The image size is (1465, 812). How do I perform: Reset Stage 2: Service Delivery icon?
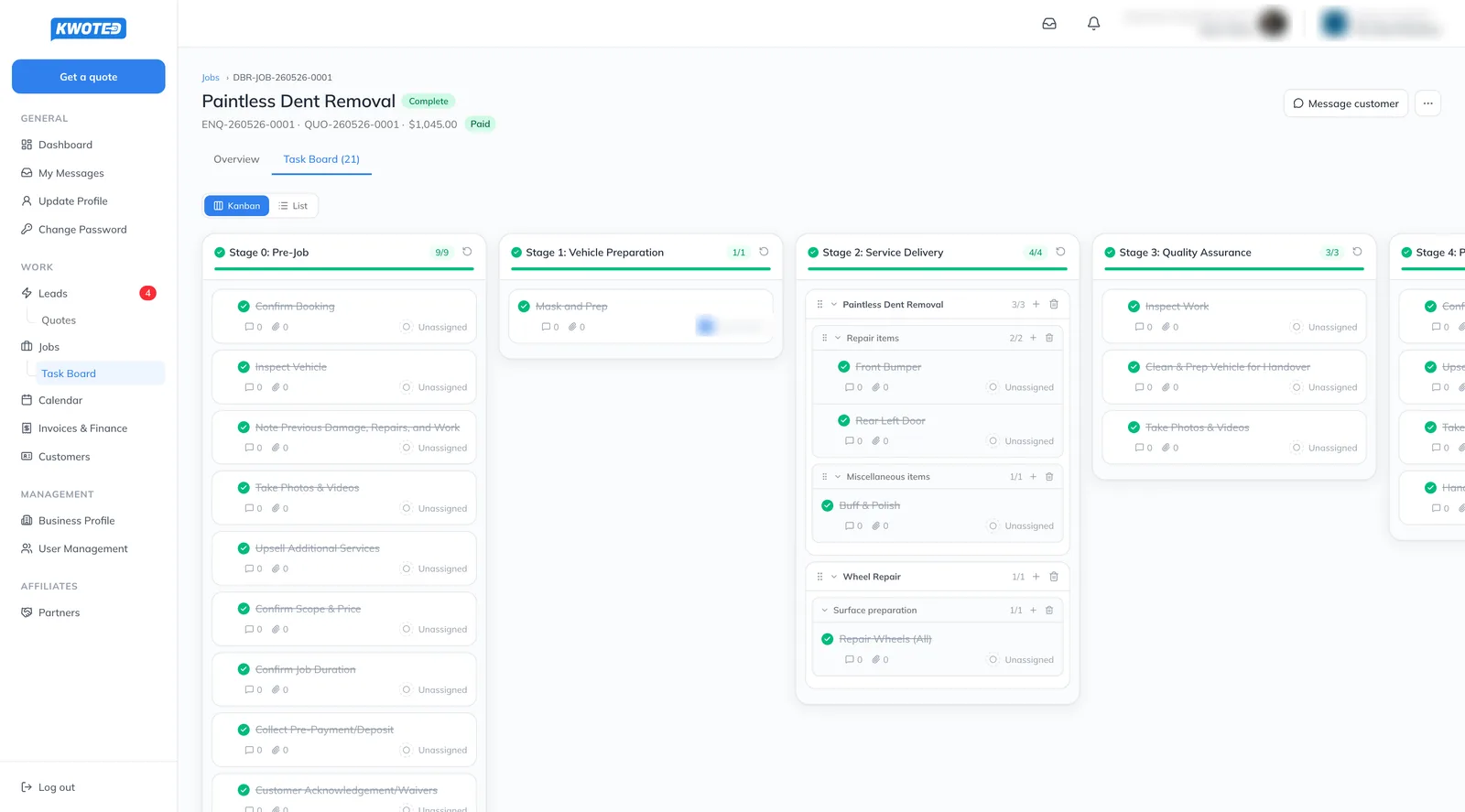[1060, 252]
